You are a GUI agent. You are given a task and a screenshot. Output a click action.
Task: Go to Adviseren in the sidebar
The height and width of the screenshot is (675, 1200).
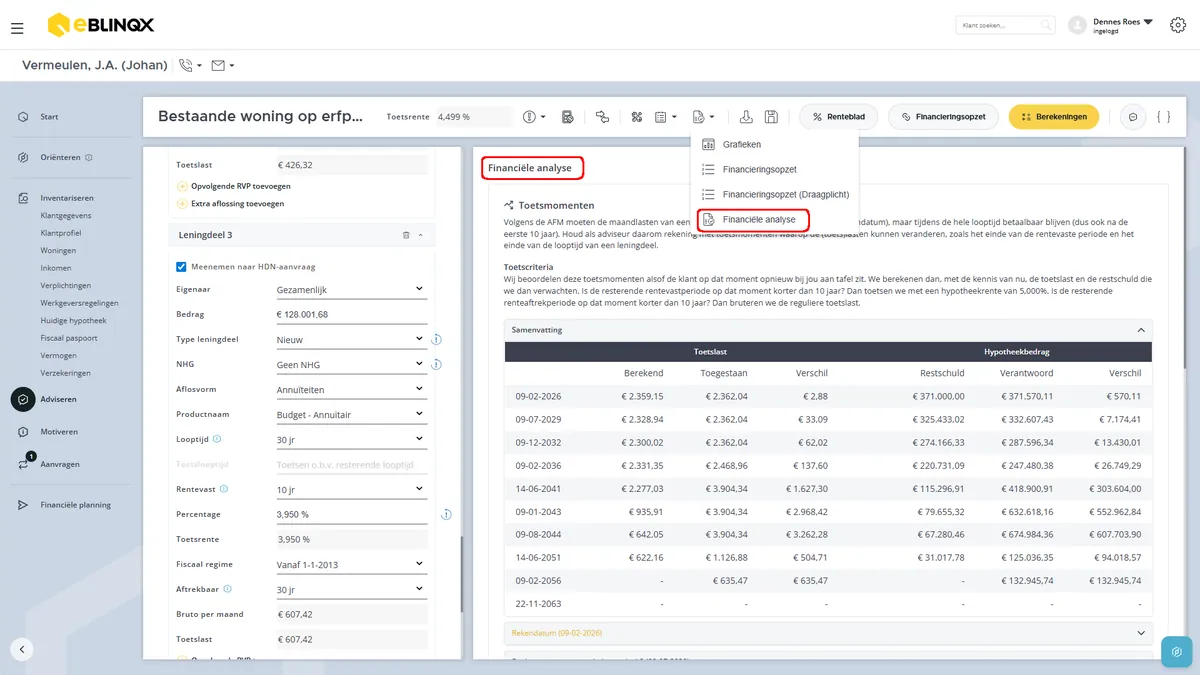click(58, 399)
